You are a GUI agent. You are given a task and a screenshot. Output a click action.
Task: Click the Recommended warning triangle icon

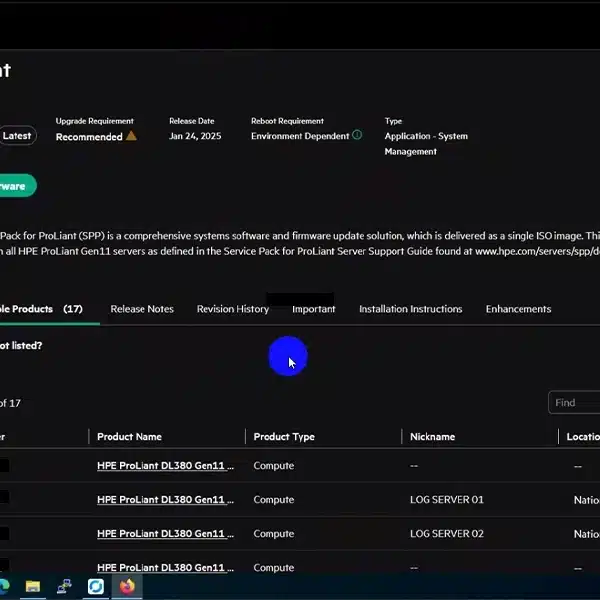click(x=131, y=137)
